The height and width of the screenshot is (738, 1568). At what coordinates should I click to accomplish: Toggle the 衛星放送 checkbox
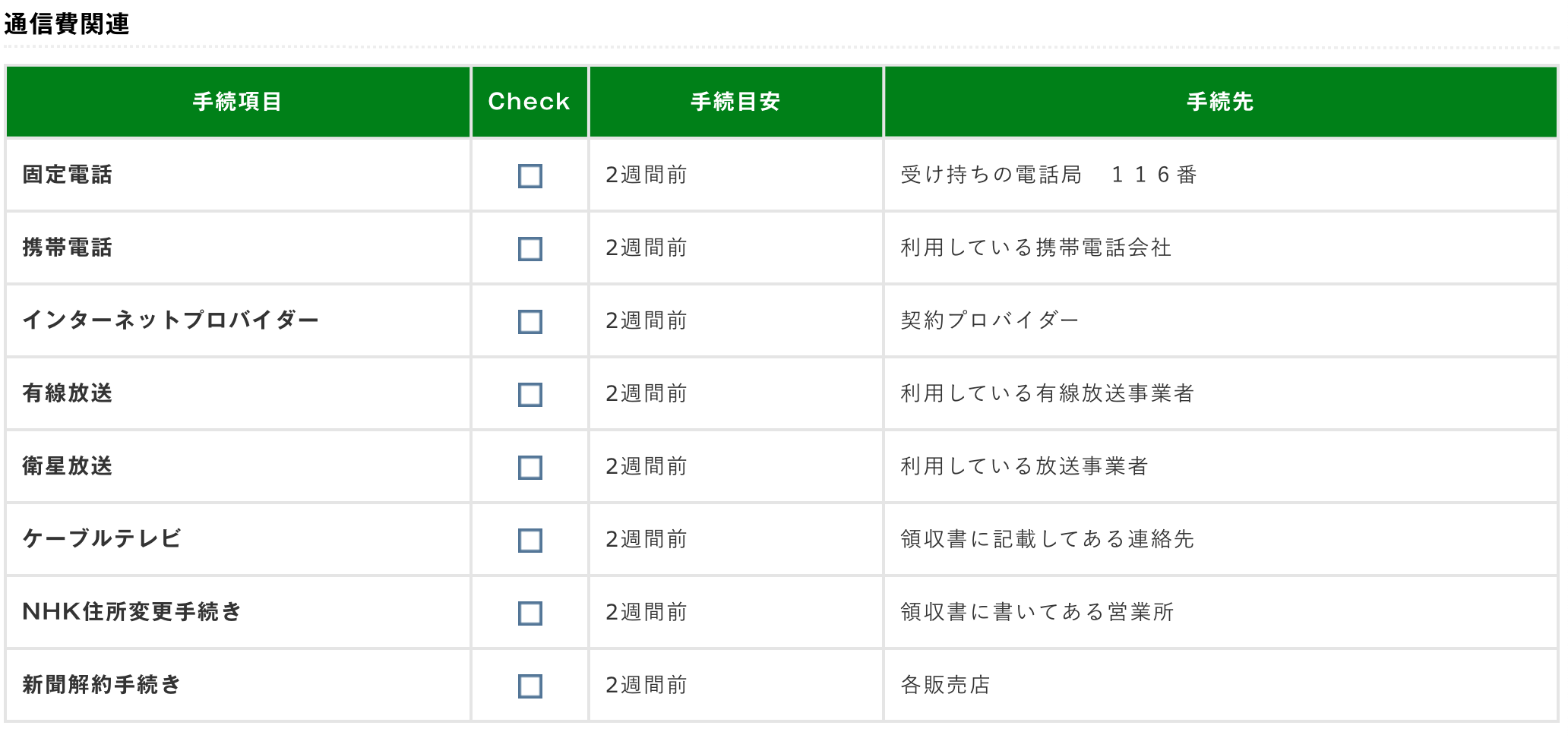pyautogui.click(x=530, y=468)
